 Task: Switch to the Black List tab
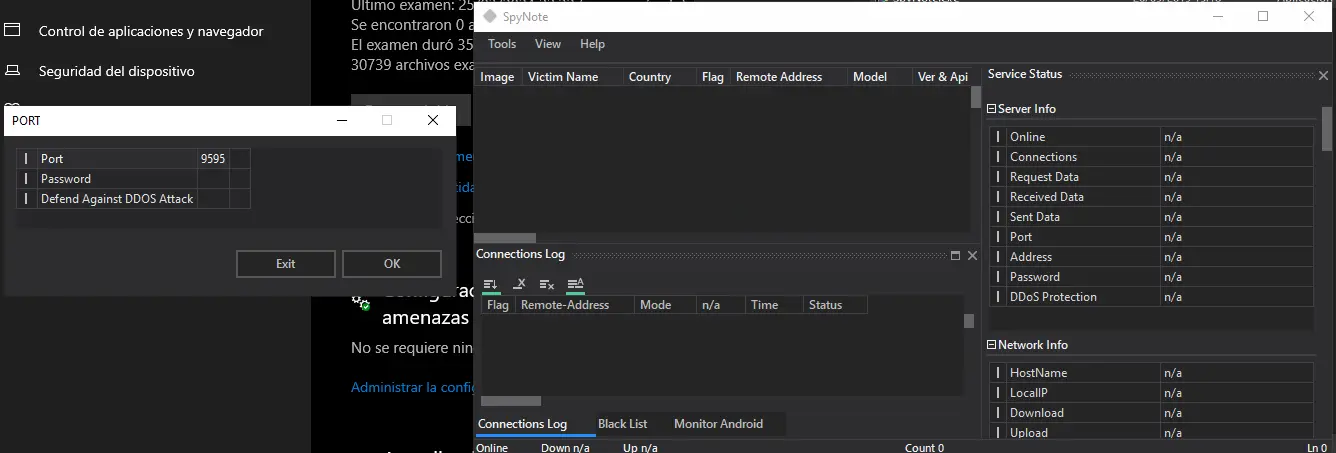[x=622, y=424]
